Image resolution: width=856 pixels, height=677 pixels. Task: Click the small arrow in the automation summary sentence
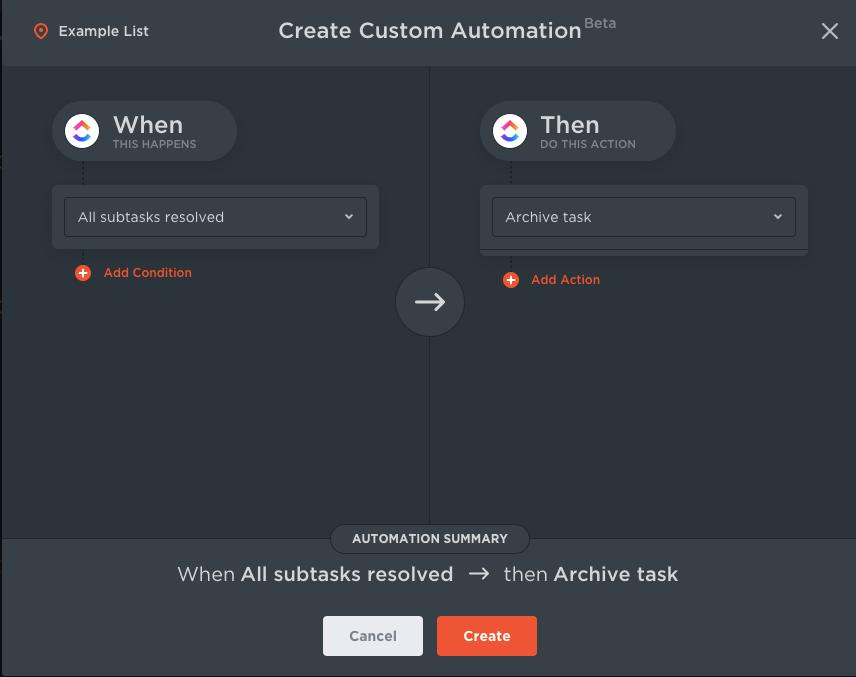[478, 575]
